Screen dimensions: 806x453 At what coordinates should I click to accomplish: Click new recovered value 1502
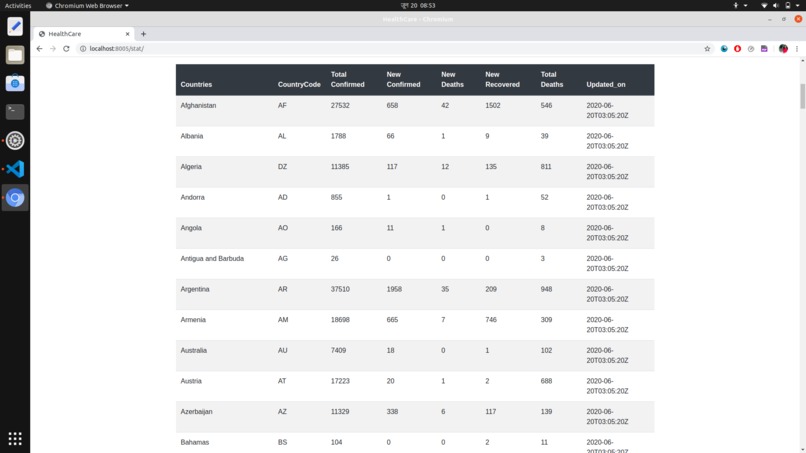click(492, 105)
